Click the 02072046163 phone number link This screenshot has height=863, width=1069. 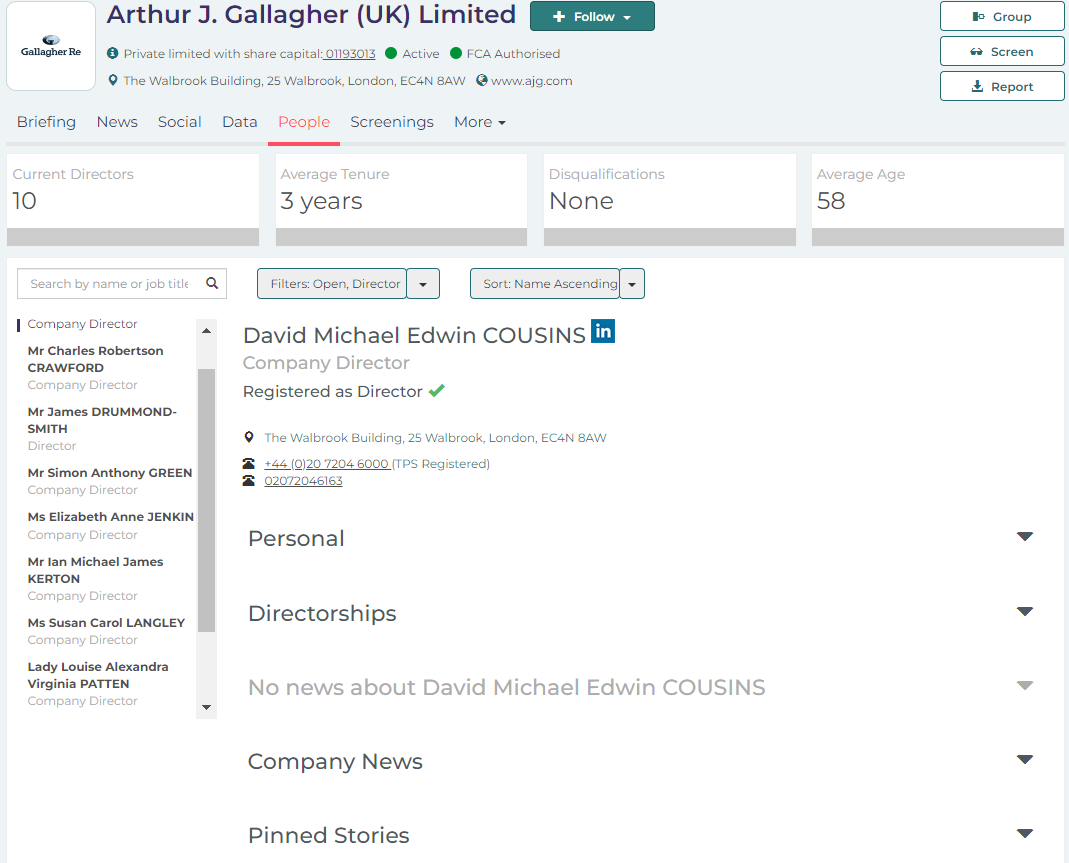click(x=303, y=481)
